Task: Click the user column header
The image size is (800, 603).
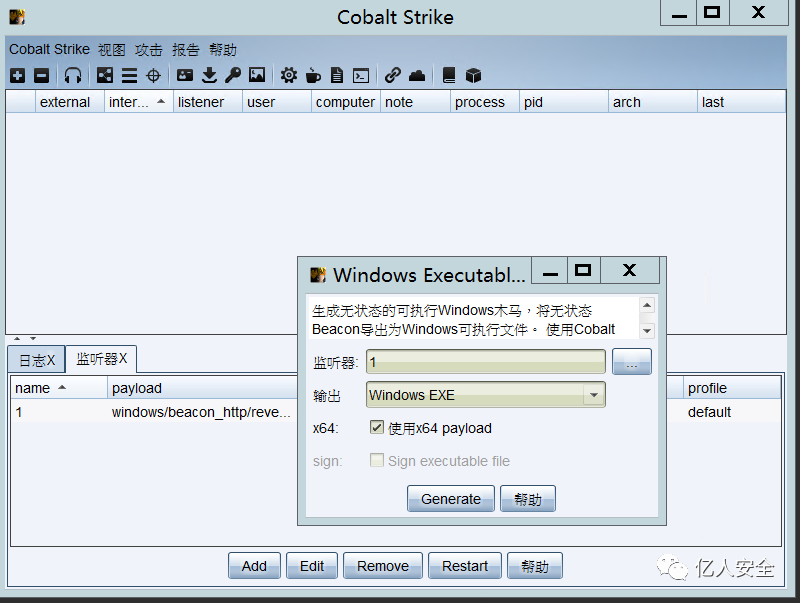Action: click(277, 102)
